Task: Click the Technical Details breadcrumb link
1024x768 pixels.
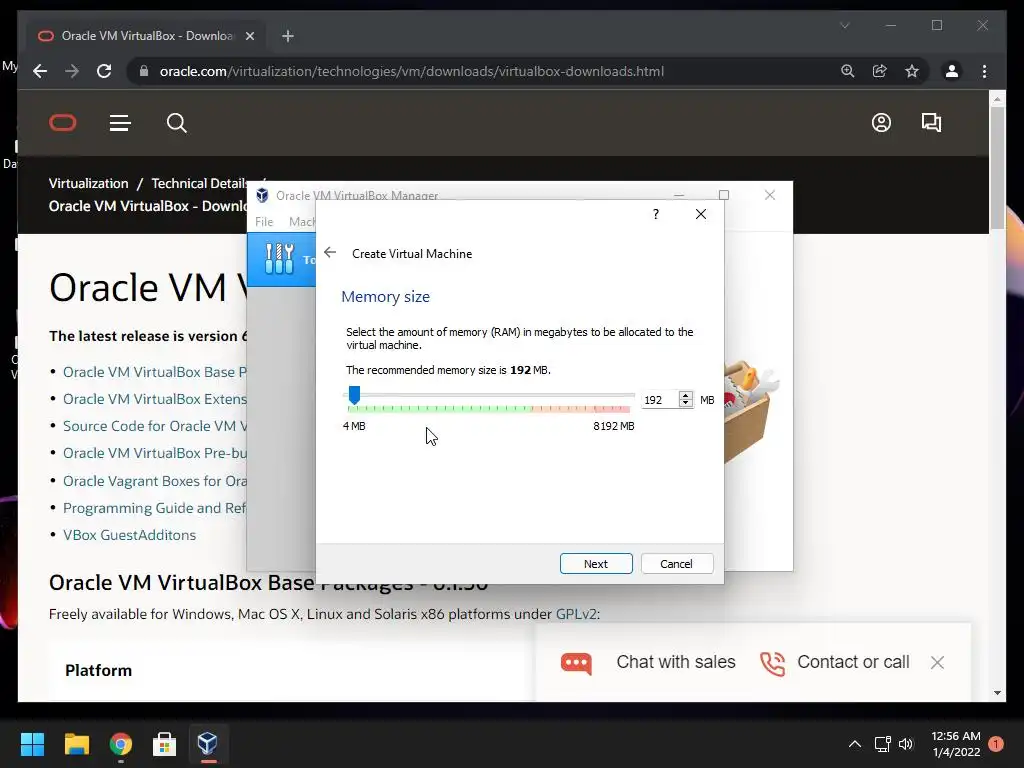Action: (x=200, y=183)
